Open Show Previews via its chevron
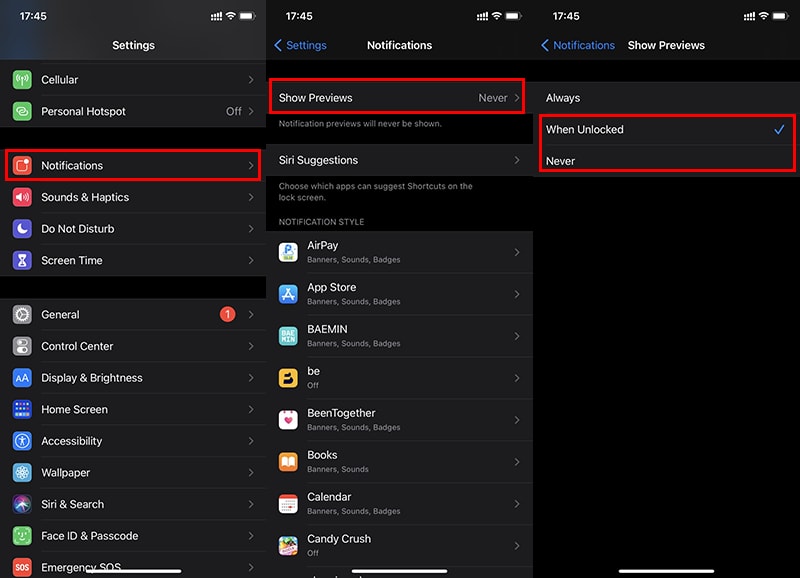The height and width of the screenshot is (578, 800). (x=517, y=97)
